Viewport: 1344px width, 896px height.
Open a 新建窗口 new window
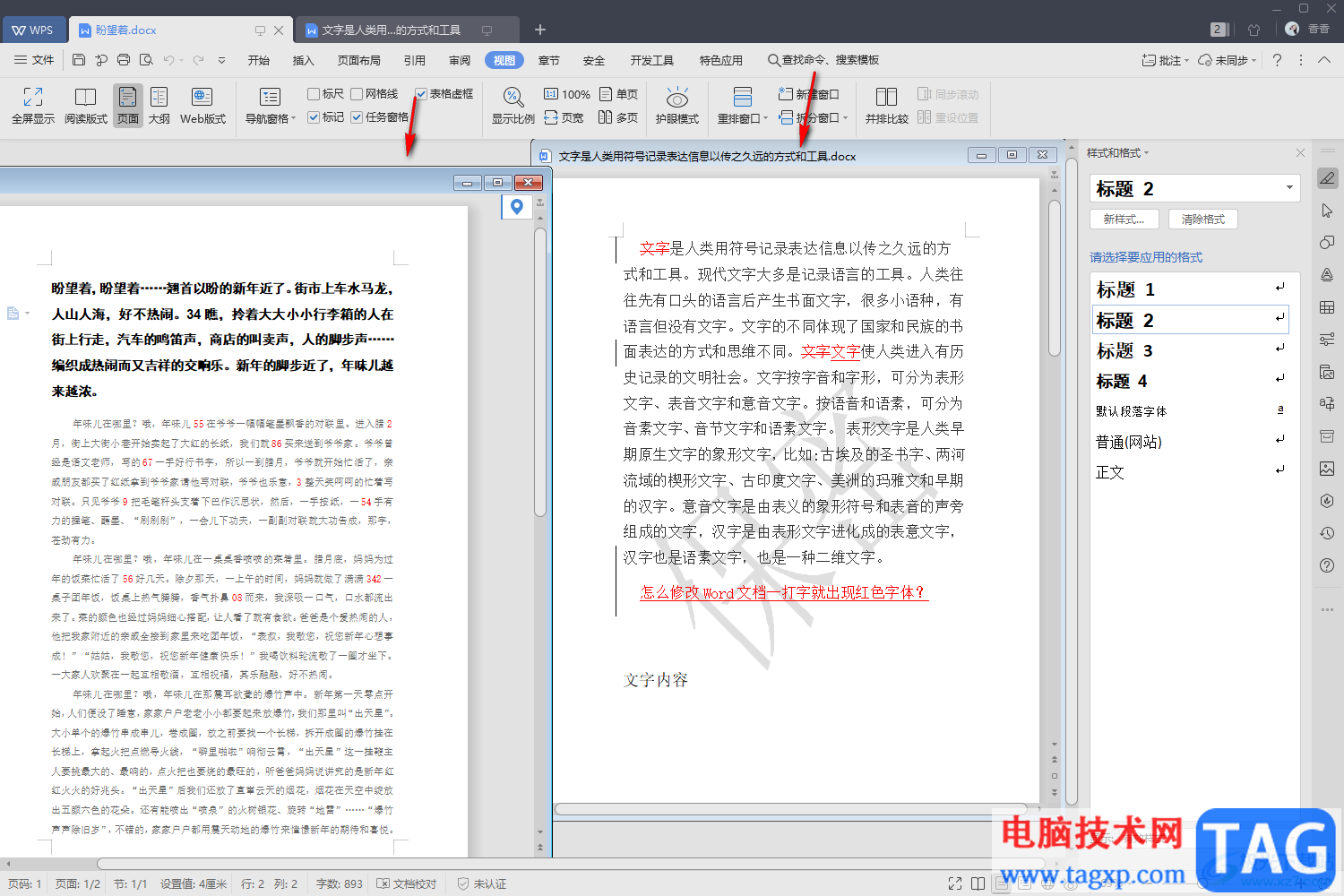click(809, 94)
